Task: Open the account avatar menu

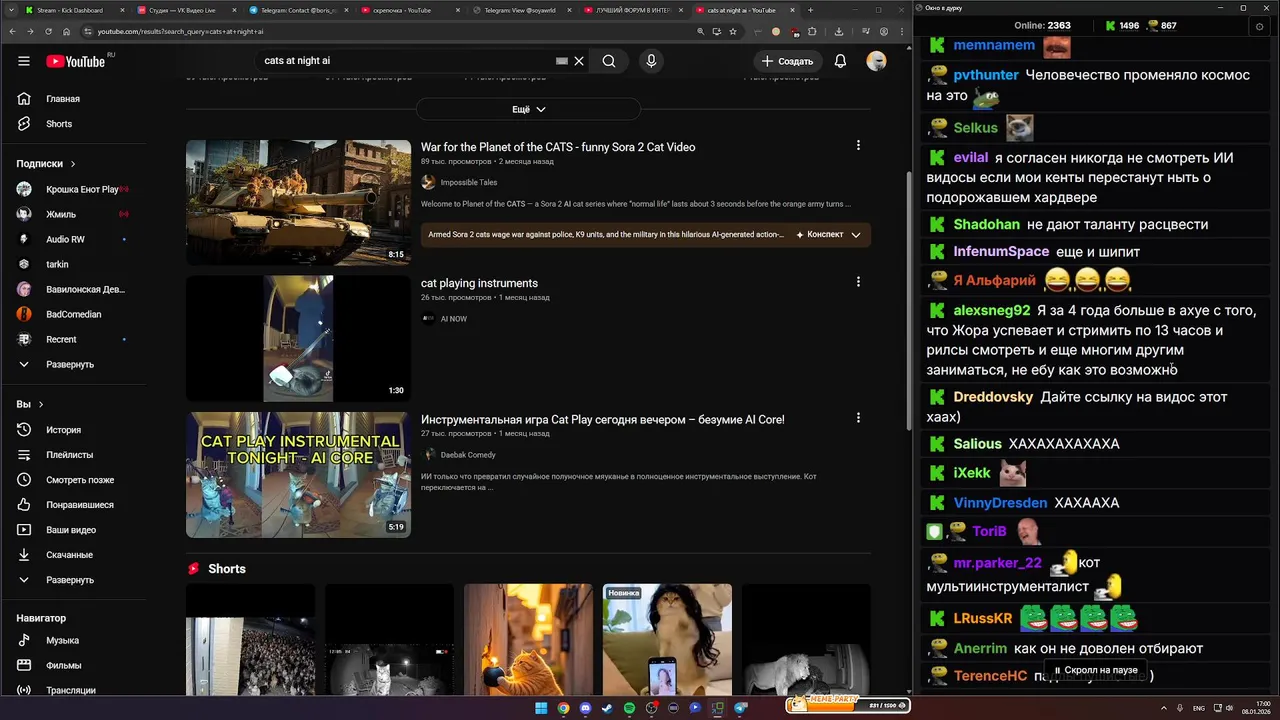Action: [876, 61]
